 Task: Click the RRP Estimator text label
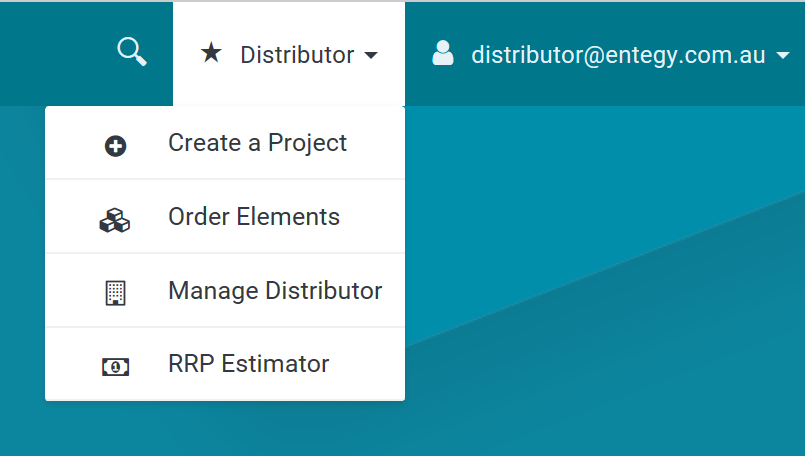click(x=248, y=364)
